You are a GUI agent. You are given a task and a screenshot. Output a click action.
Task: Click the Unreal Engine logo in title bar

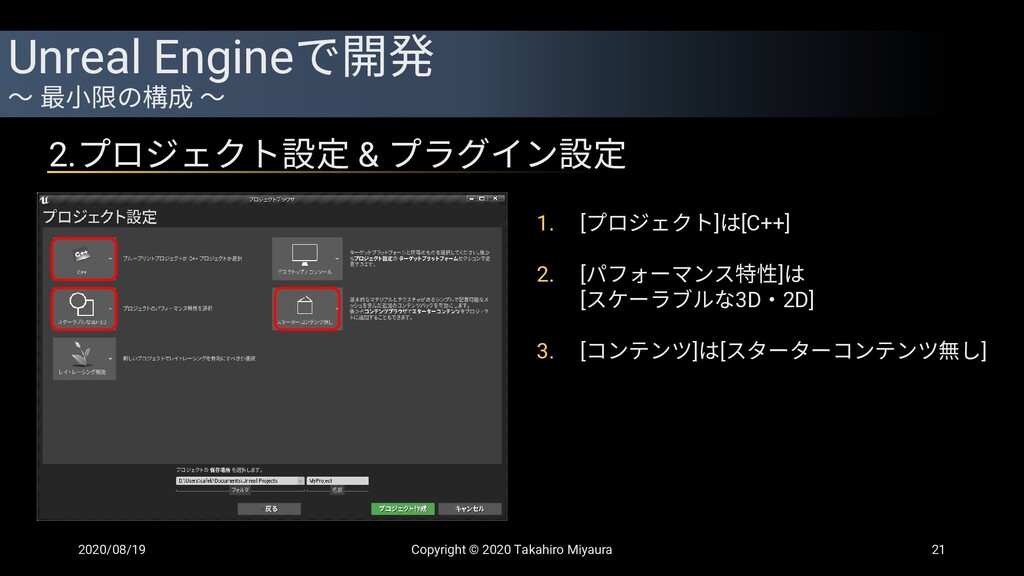[44, 199]
